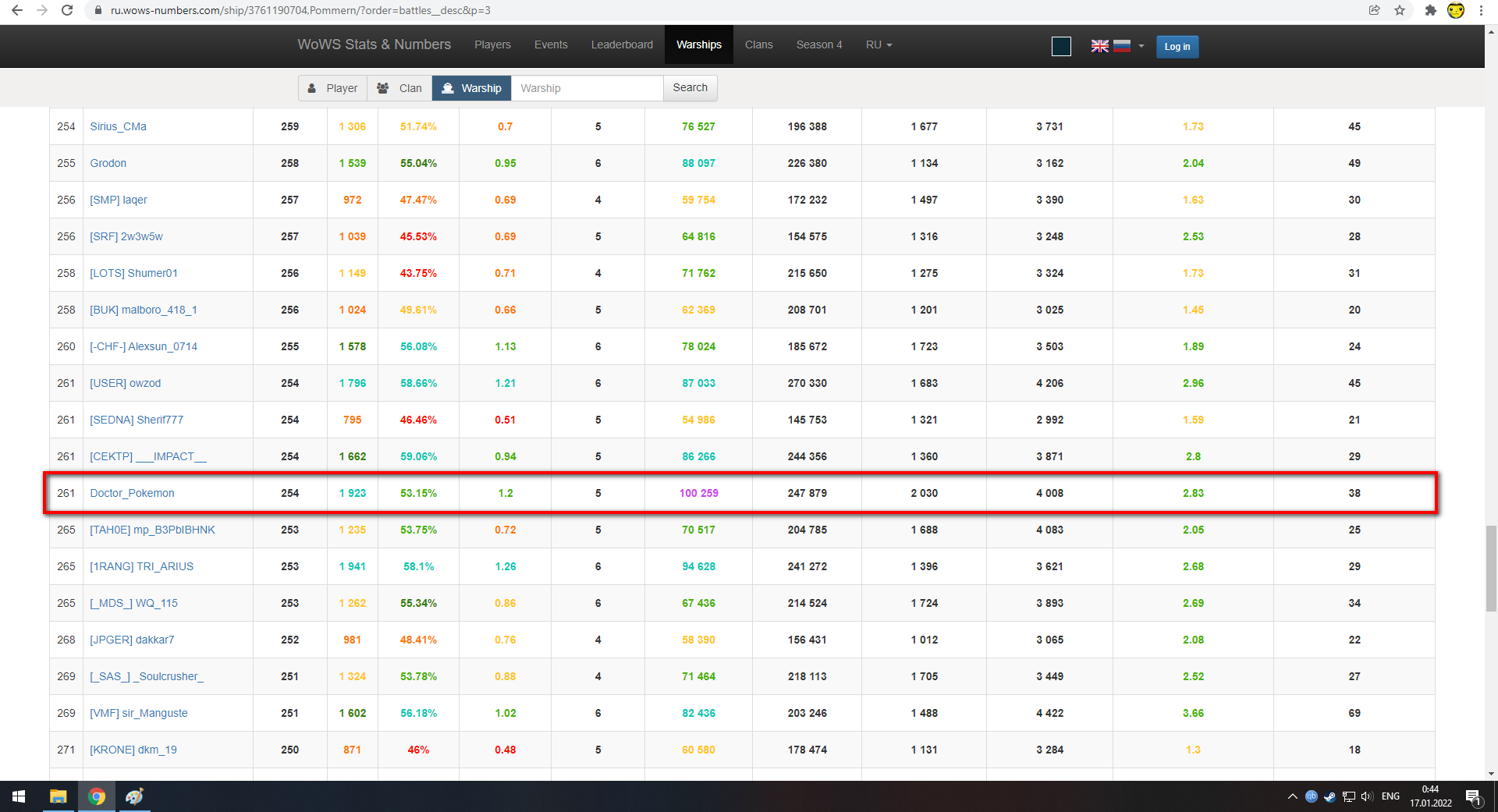The image size is (1498, 812).
Task: Go to the Clans menu item
Action: pos(758,45)
